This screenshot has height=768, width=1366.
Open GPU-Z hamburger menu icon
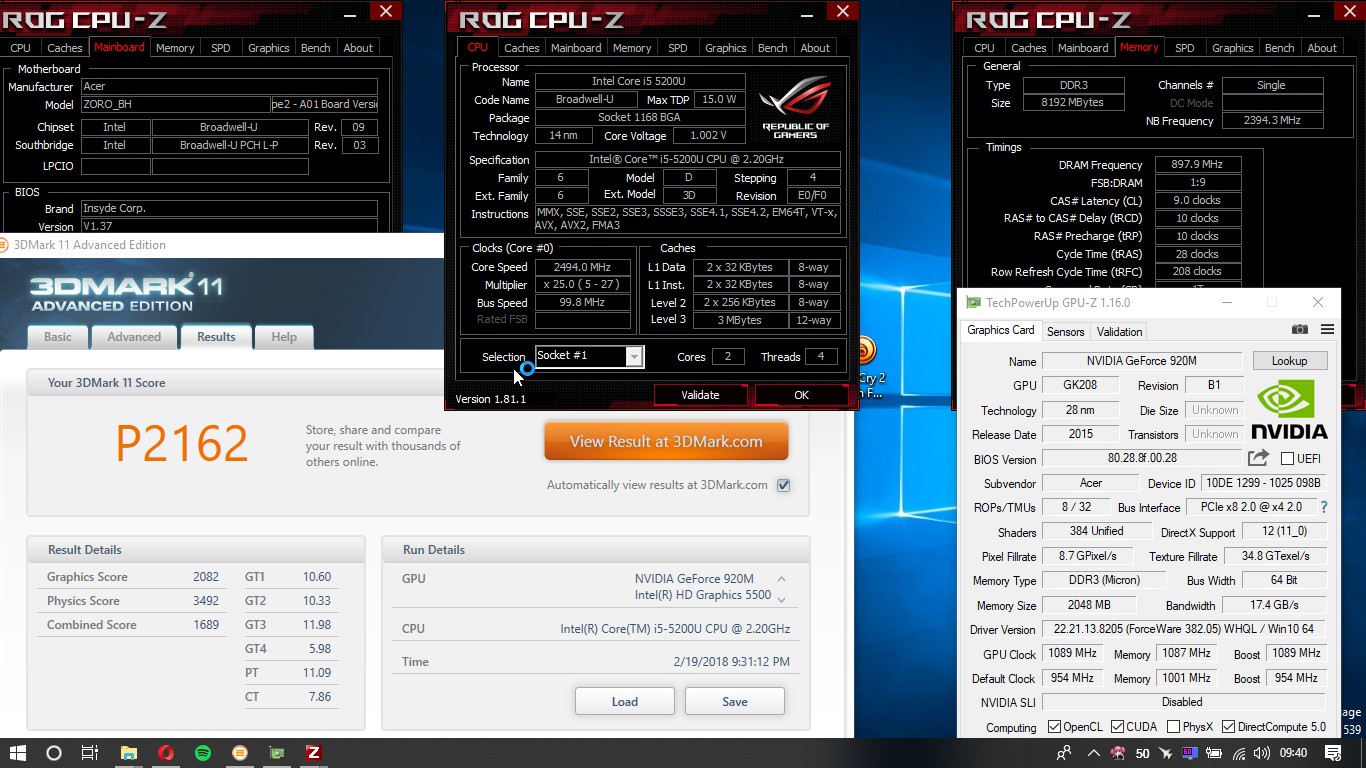click(1327, 330)
